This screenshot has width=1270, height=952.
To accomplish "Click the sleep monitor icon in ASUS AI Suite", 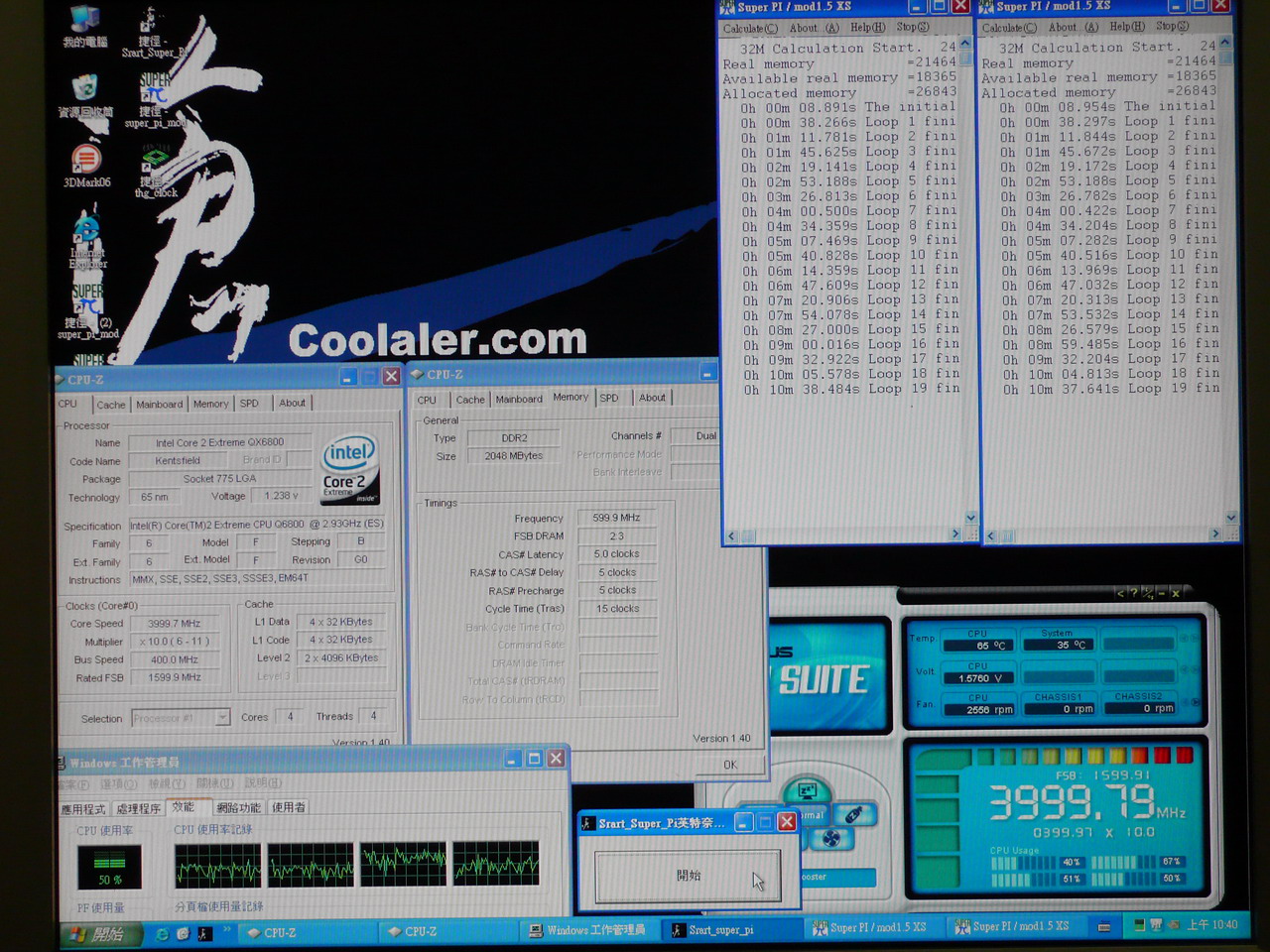I will point(807,791).
